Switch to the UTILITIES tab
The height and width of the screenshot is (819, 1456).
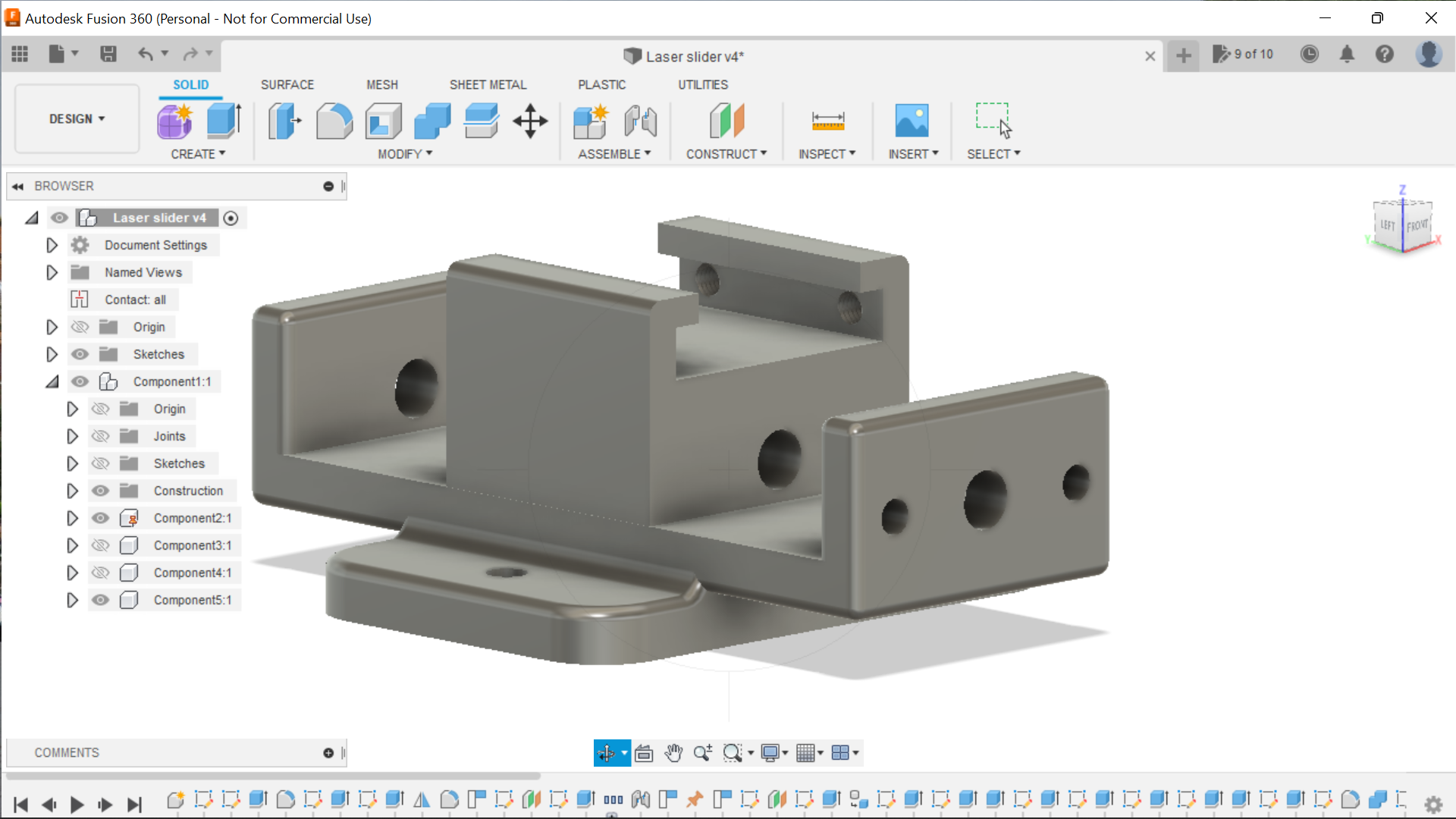click(x=703, y=85)
